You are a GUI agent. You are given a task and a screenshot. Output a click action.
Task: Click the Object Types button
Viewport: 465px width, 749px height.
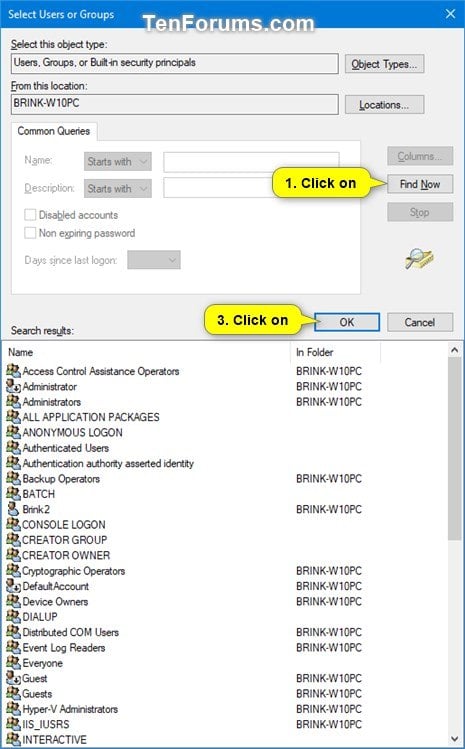[x=384, y=64]
